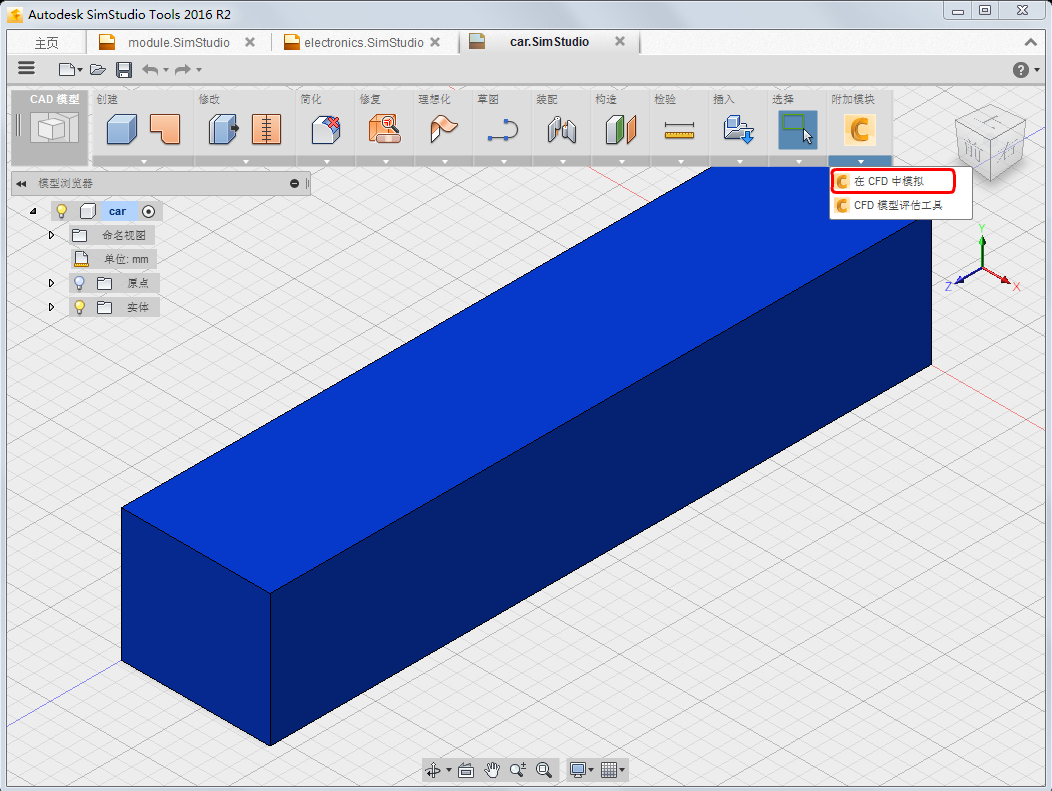Select the car component name in browser
The image size is (1052, 791).
point(117,211)
